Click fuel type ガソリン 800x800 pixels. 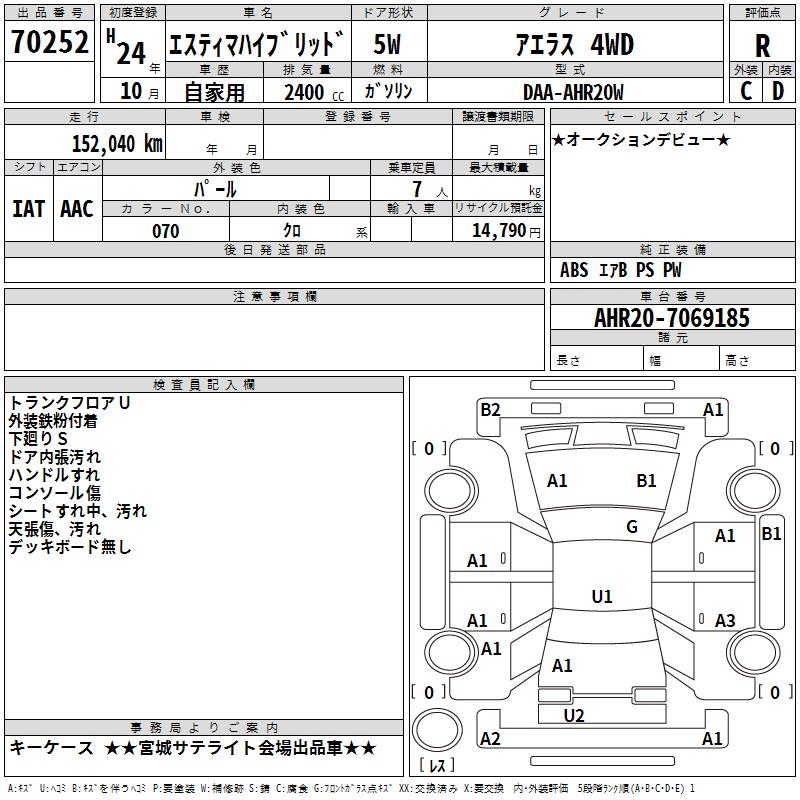click(x=388, y=91)
